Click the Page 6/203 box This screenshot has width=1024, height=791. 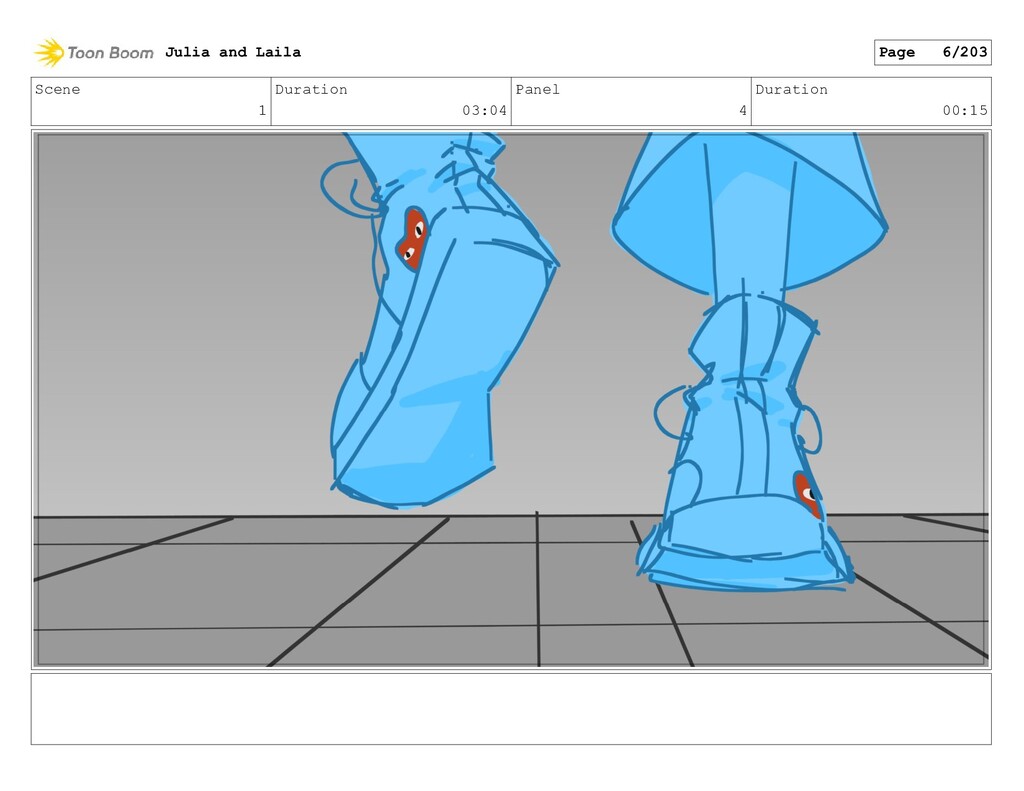click(932, 52)
